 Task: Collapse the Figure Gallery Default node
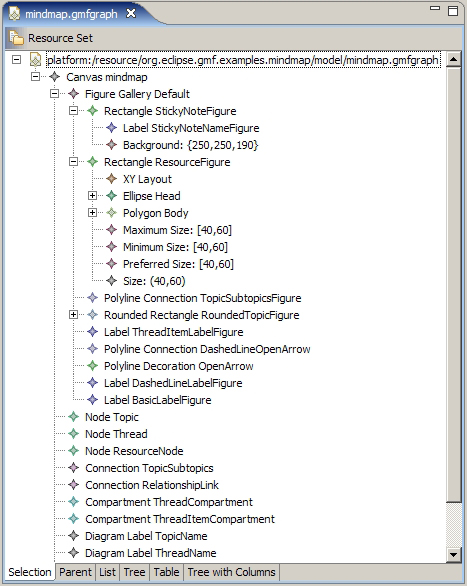[55, 94]
